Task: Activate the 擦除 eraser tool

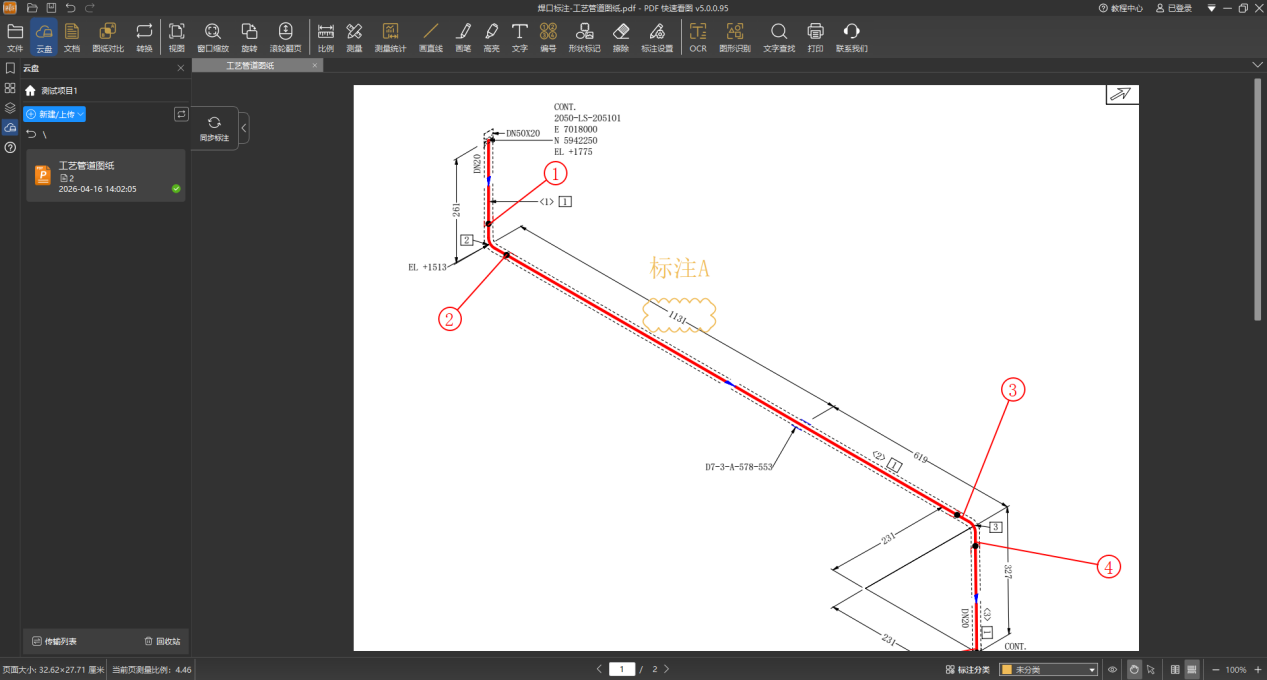Action: [x=620, y=36]
